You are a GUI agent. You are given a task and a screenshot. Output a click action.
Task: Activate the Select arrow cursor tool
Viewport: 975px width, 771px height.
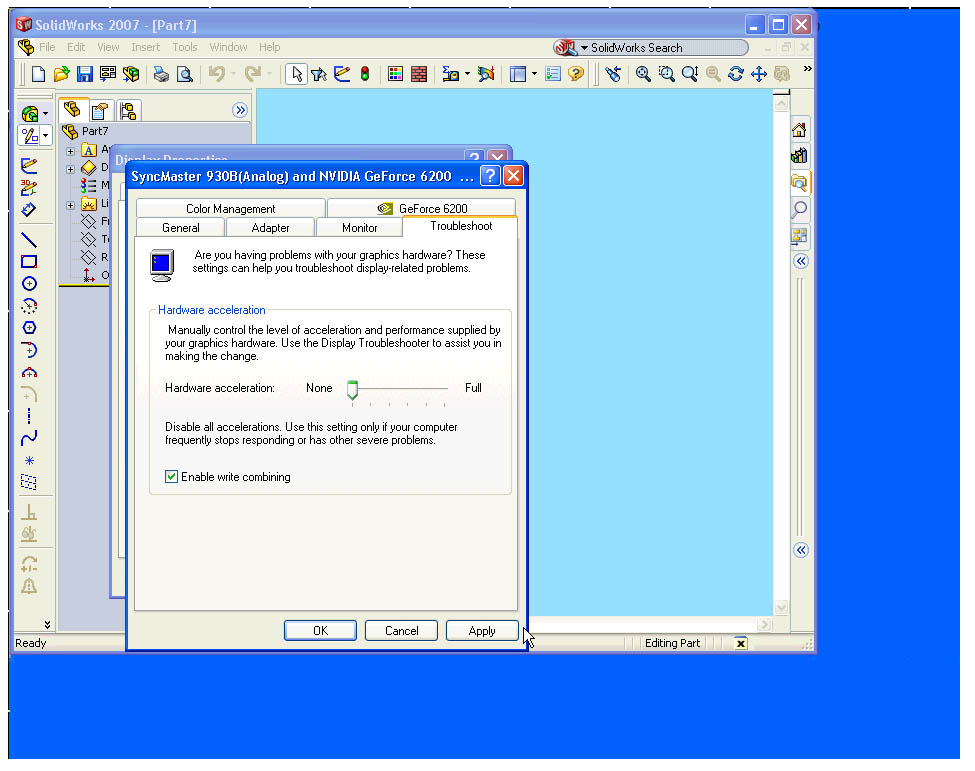point(297,75)
